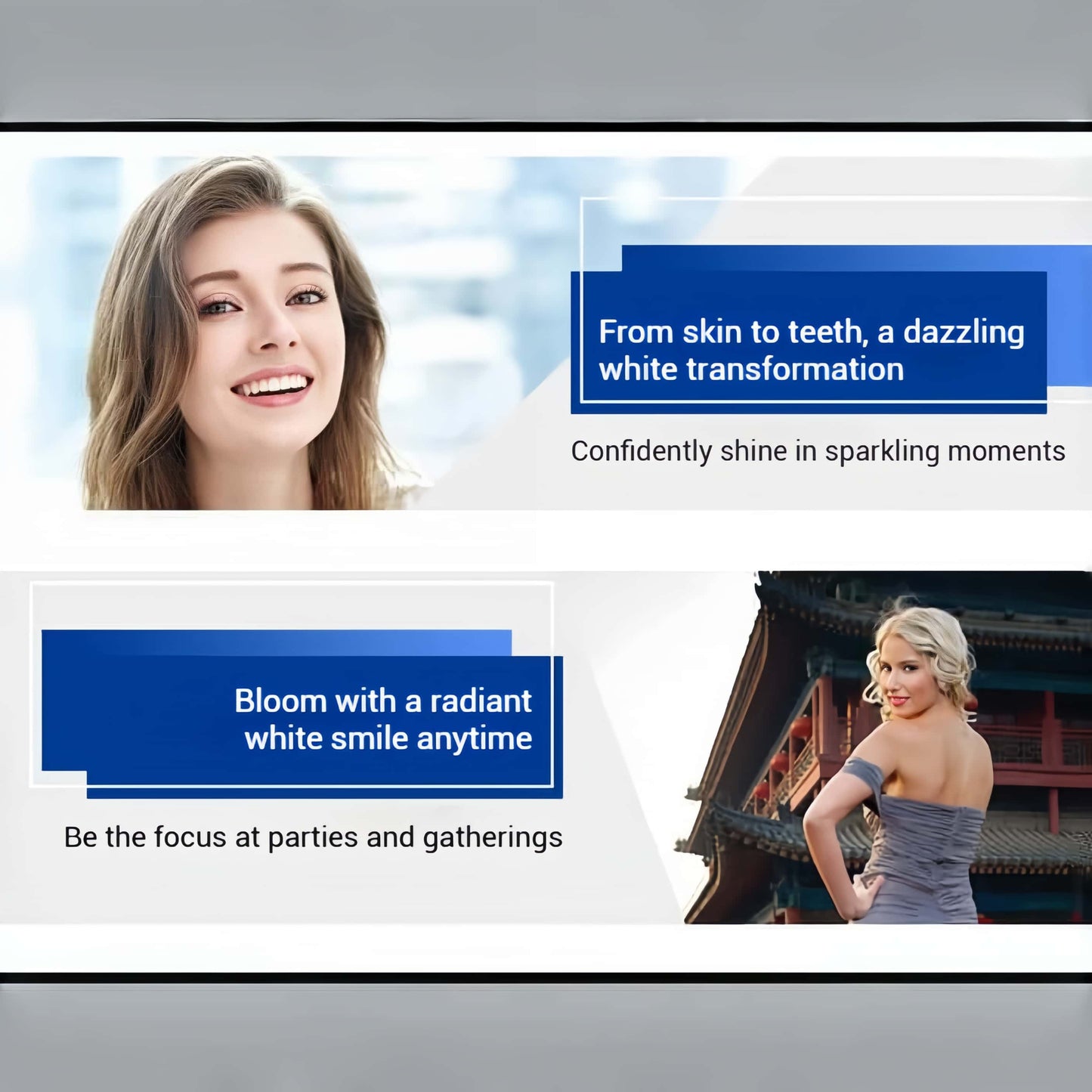Click the light blue accent right of upper banner

coord(1069,317)
